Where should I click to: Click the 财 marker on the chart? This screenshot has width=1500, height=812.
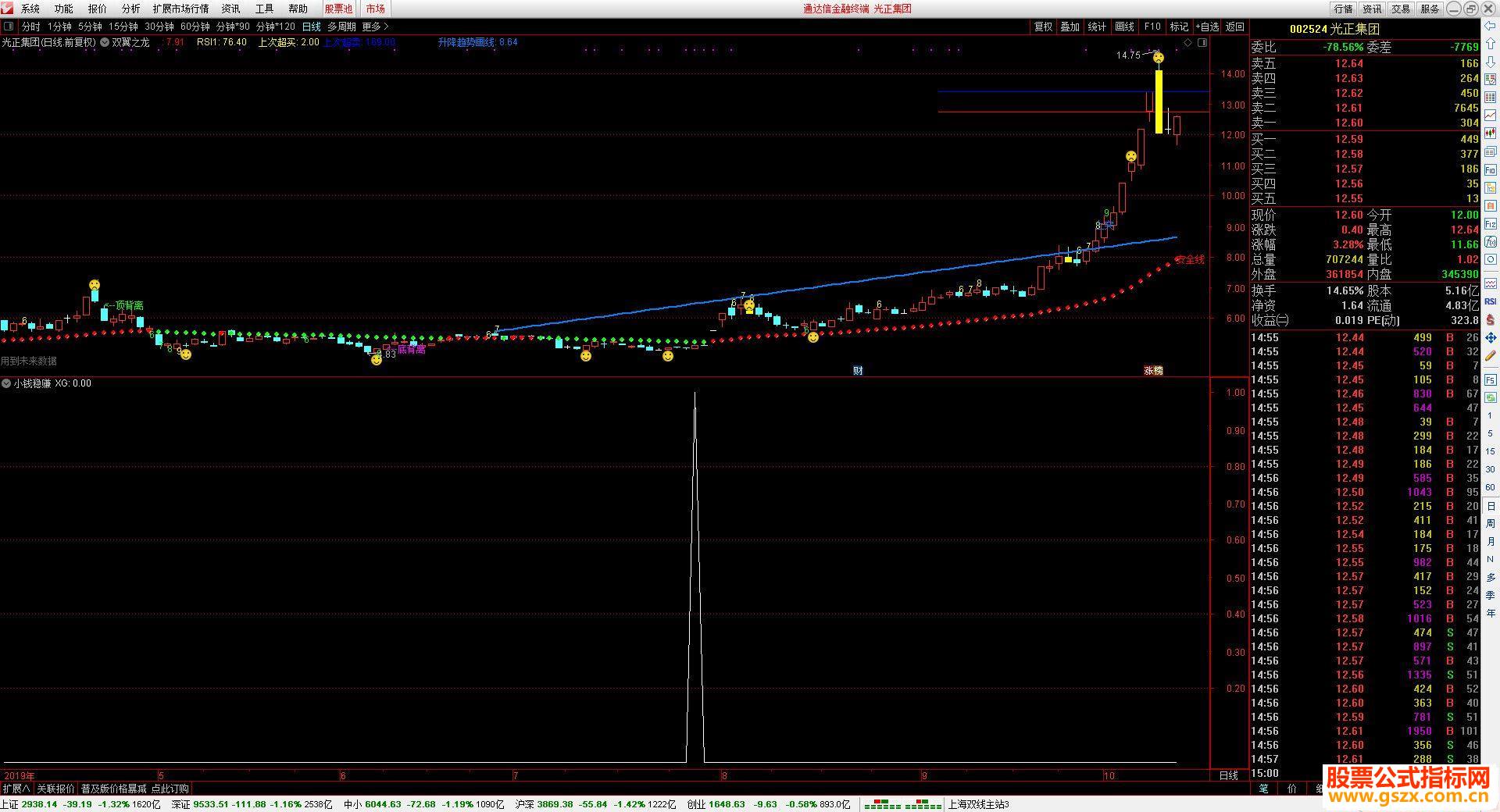[x=858, y=370]
